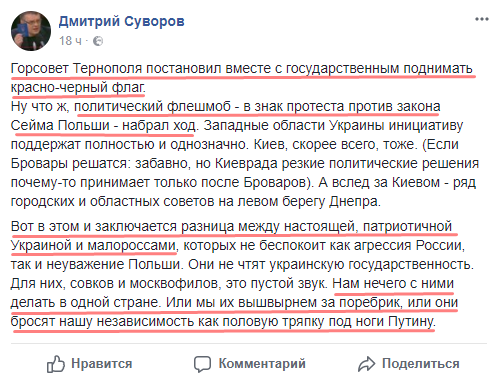Image resolution: width=498 pixels, height=382 pixels.
Task: Open the author name Дмитрий Суворов link
Action: (x=122, y=22)
